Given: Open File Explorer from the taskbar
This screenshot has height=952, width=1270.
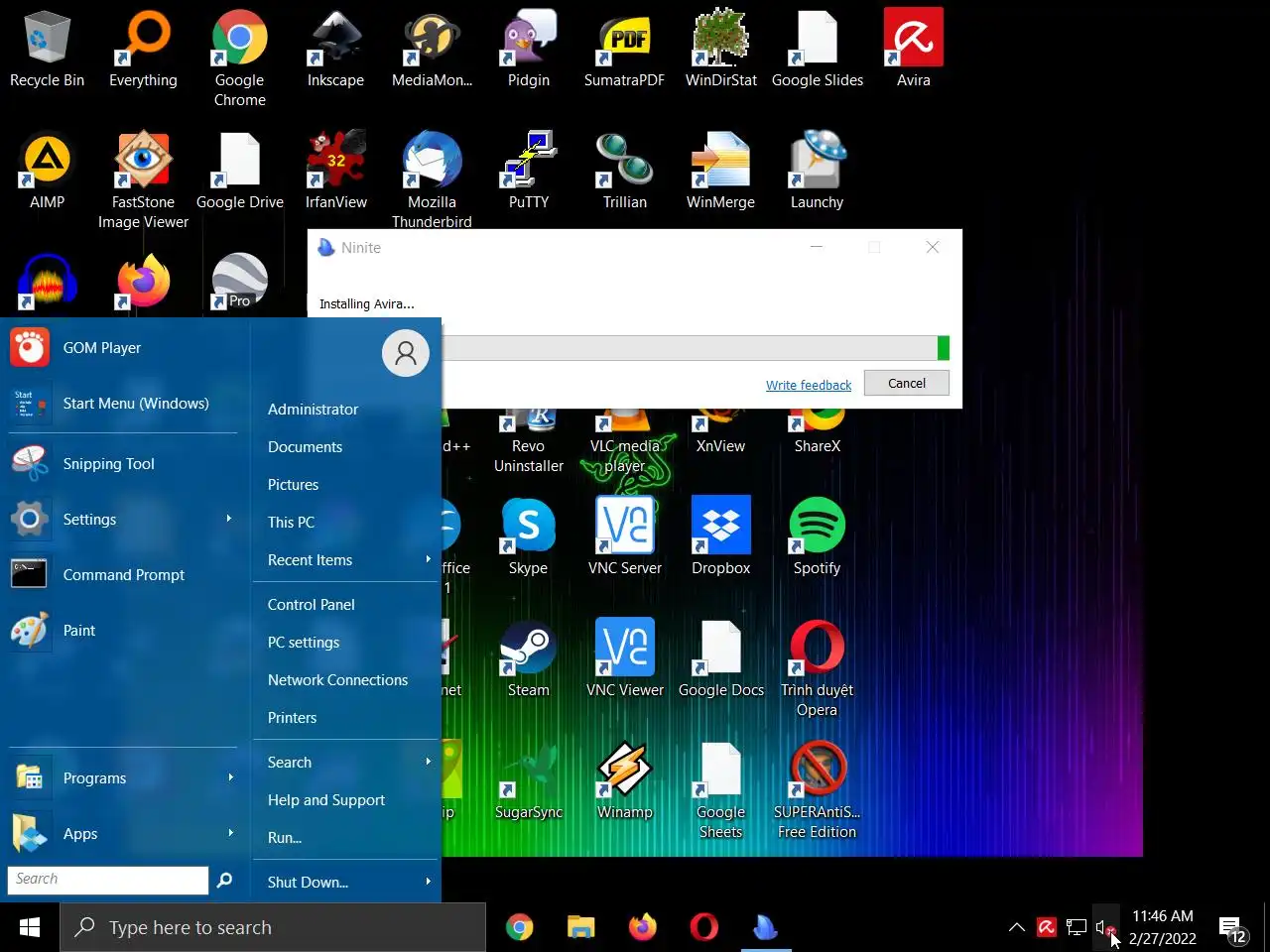Looking at the screenshot, I should pos(580,927).
